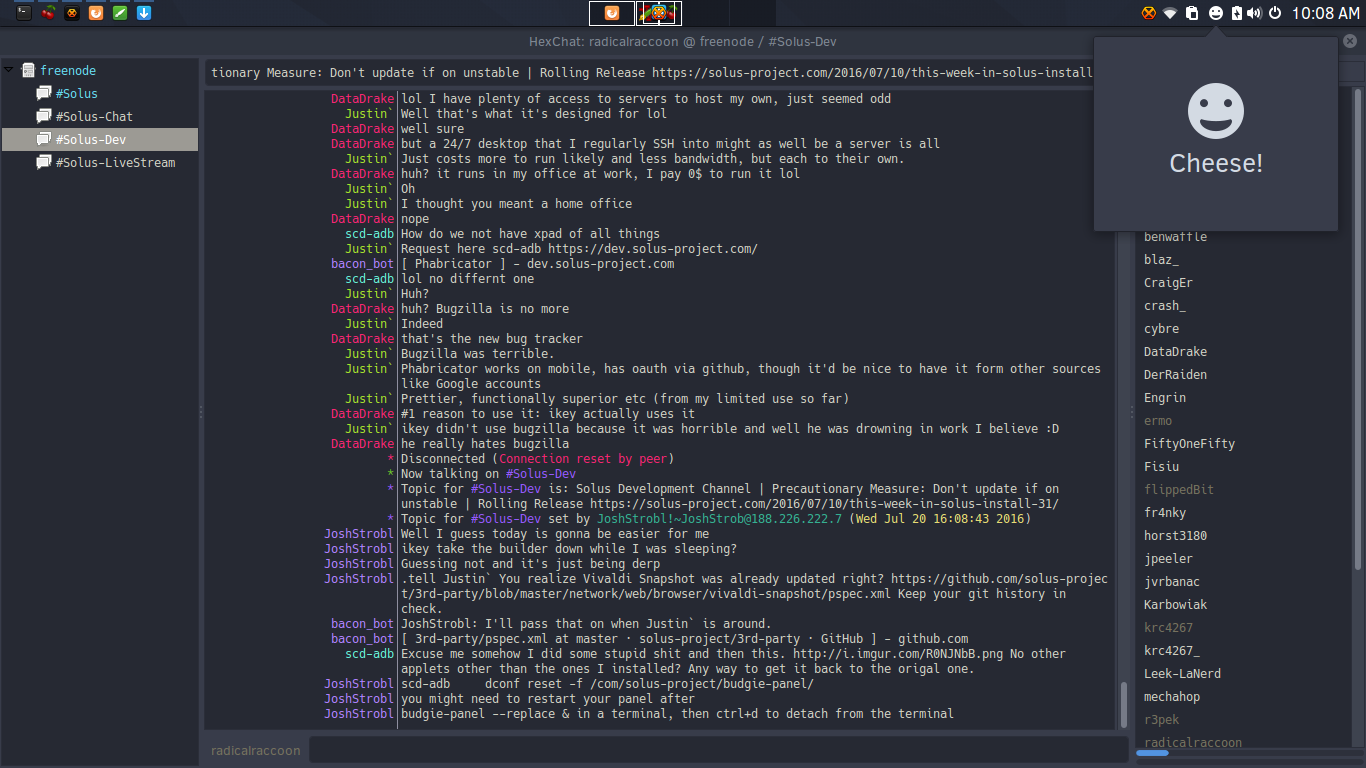Click the chat window vertical scrollbar

1124,704
